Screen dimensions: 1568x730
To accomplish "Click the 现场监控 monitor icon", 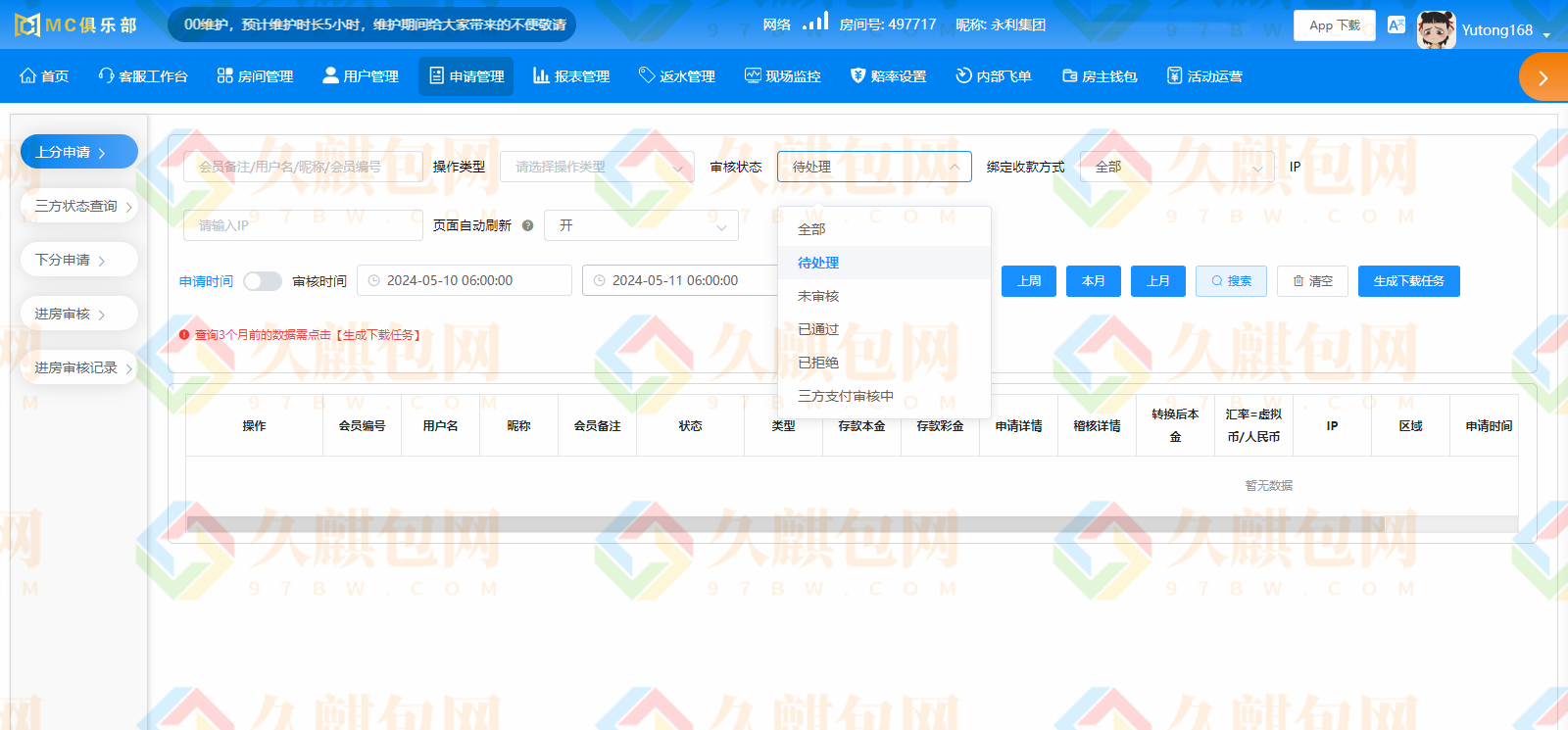I will [753, 75].
